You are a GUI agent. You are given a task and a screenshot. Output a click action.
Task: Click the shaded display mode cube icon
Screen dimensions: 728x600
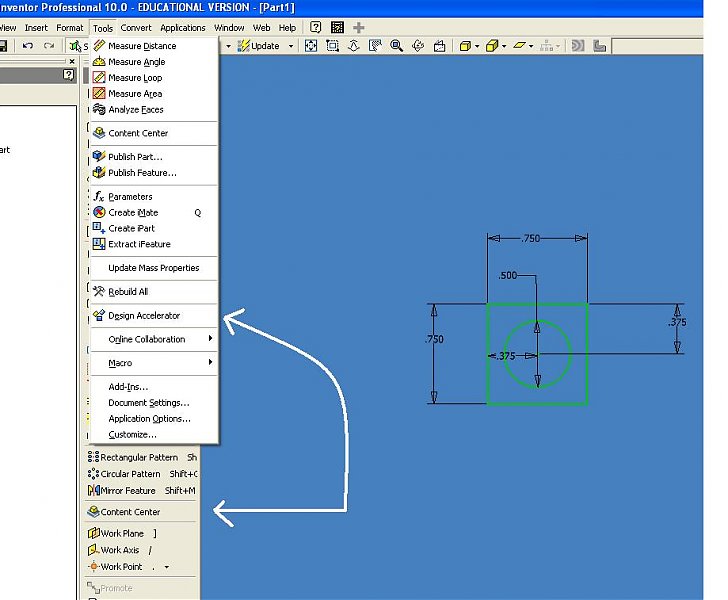(465, 46)
